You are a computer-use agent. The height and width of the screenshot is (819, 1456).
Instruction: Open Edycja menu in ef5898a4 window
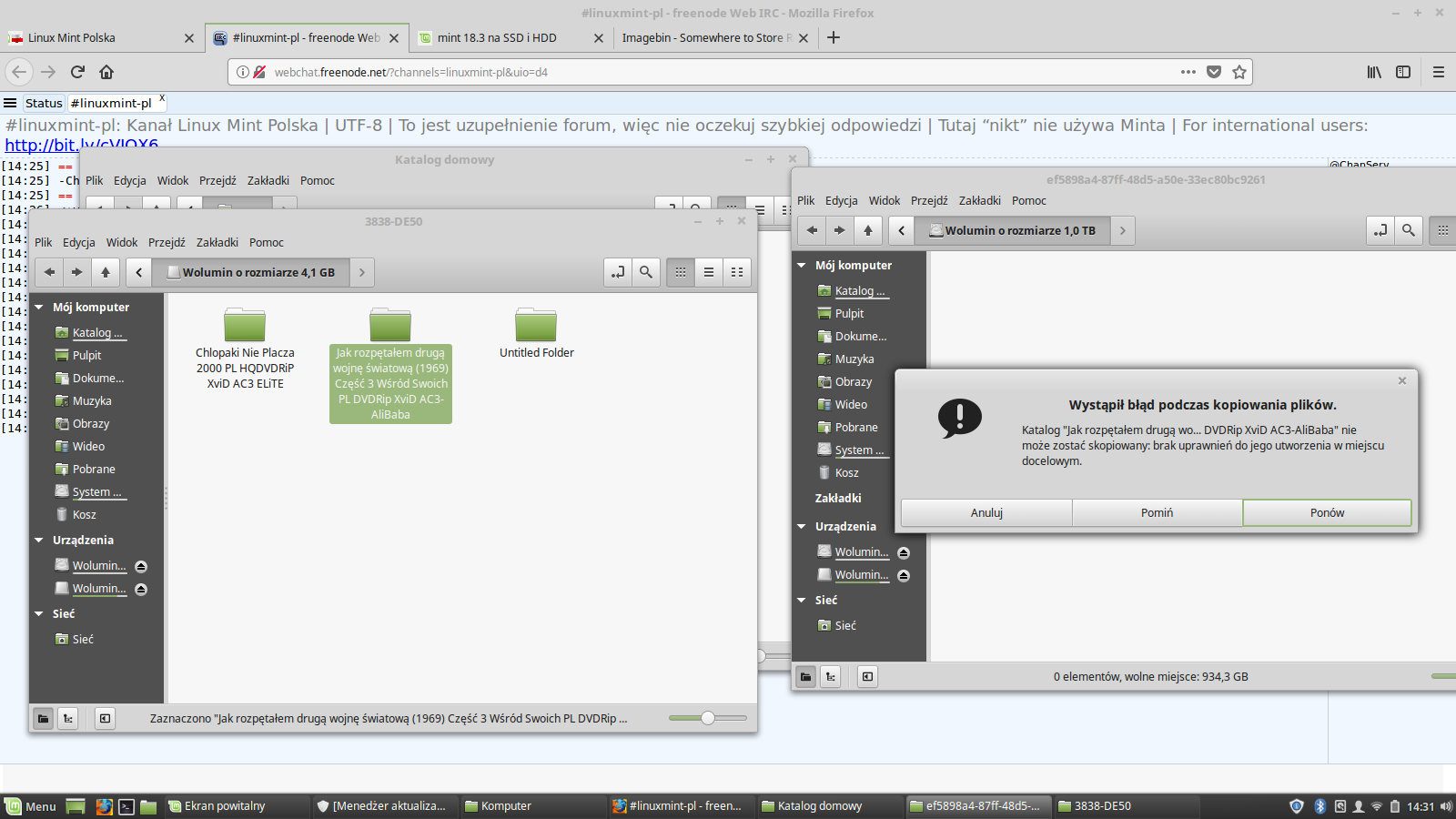pos(842,201)
